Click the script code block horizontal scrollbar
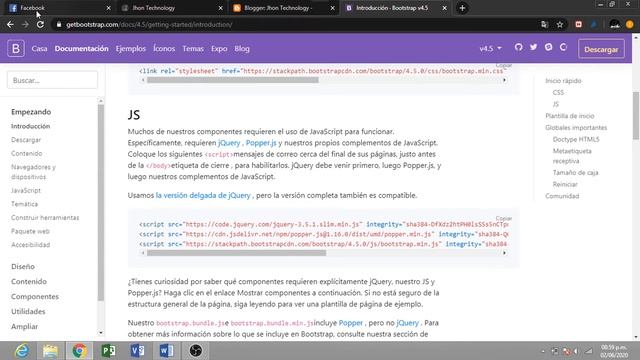The width and height of the screenshot is (640, 360). point(236,253)
